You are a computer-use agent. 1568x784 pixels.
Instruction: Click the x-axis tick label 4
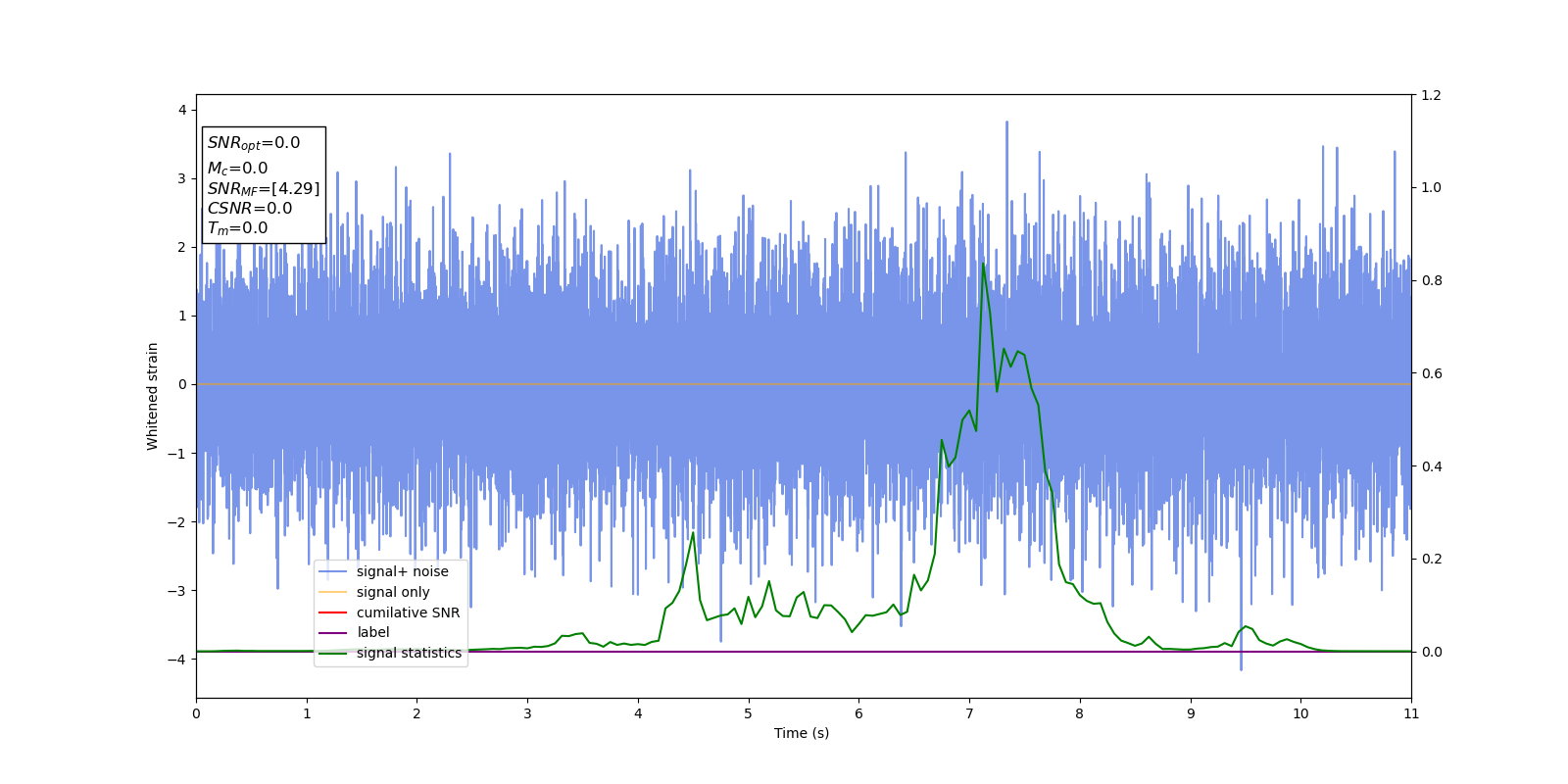(x=638, y=713)
